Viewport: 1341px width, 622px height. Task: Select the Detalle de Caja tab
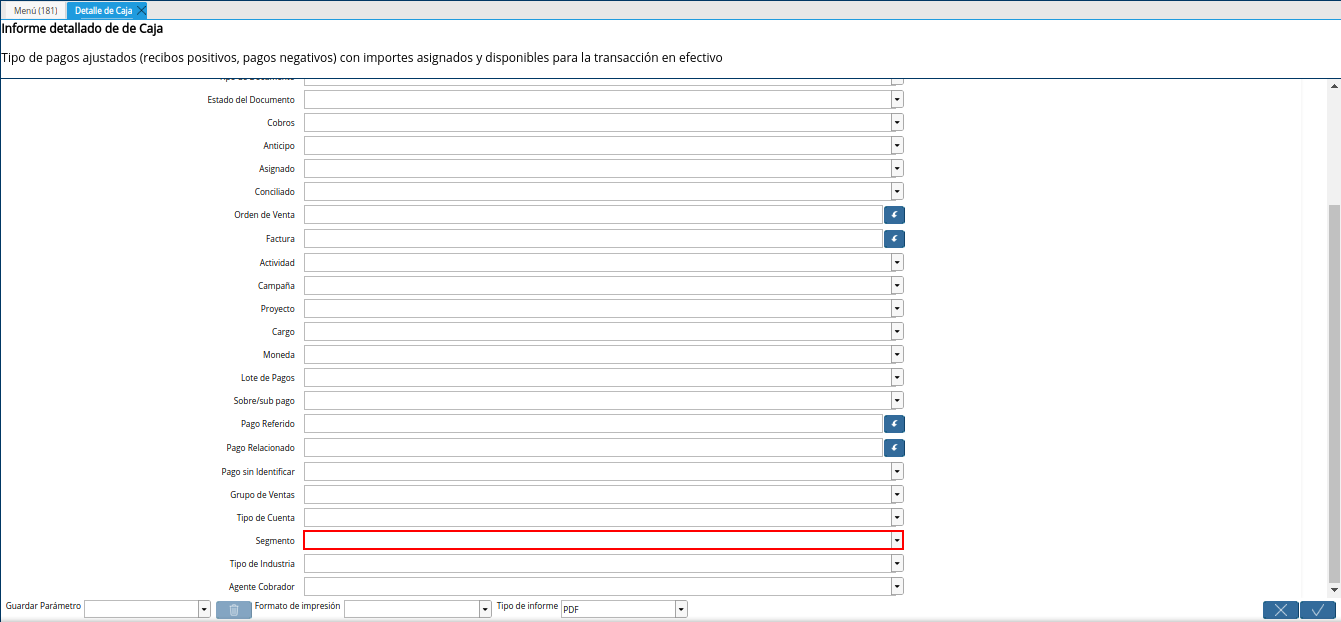pyautogui.click(x=100, y=10)
